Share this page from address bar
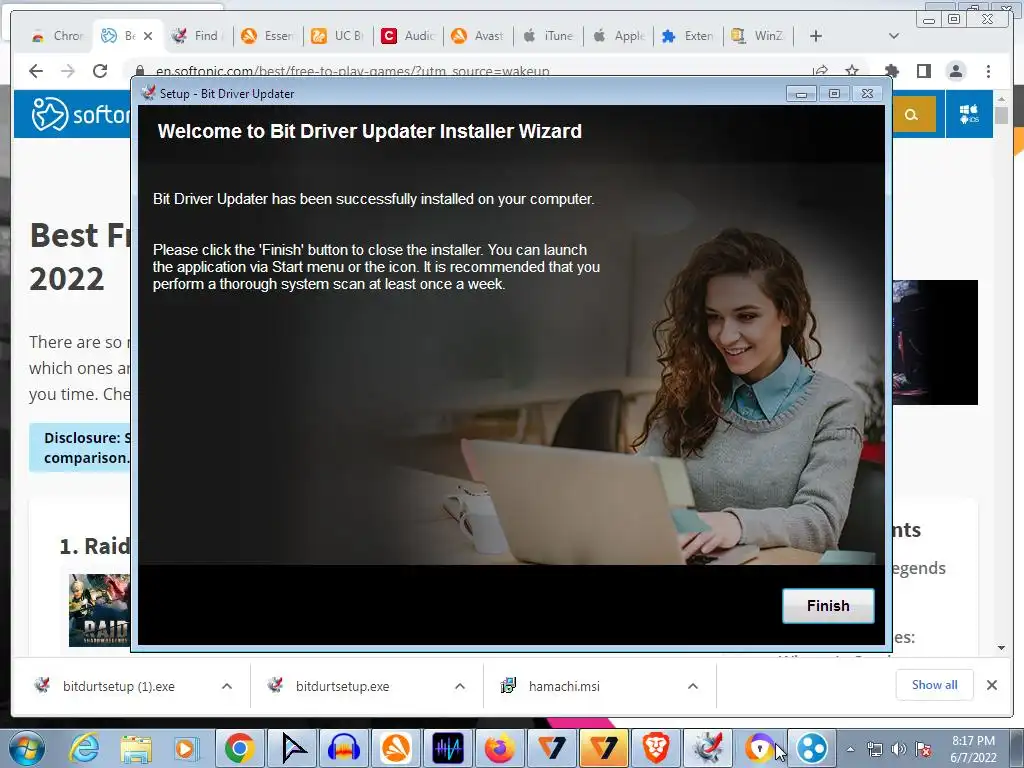 click(x=820, y=71)
